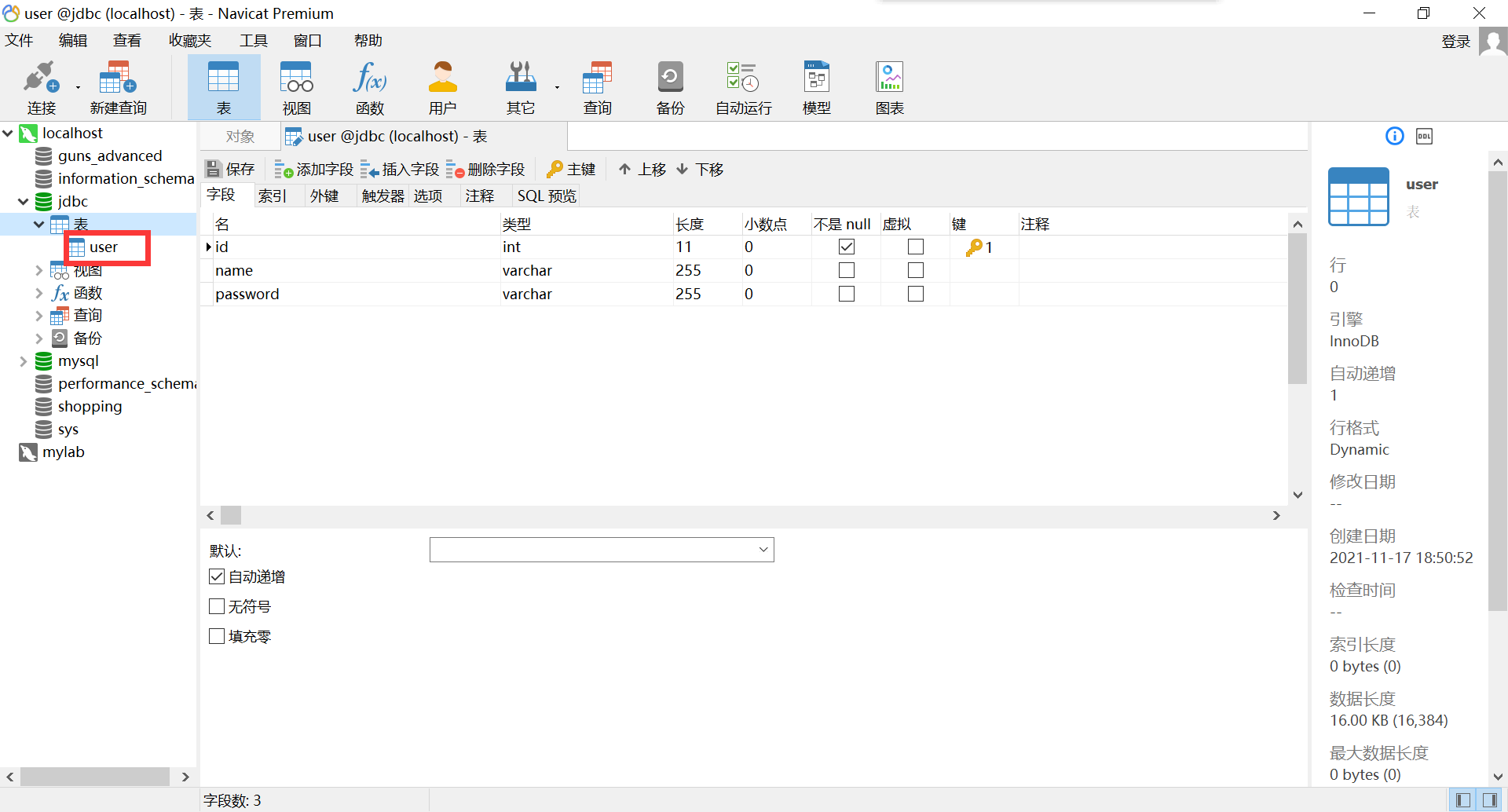This screenshot has height=812, width=1508.
Task: Open the 默认 value dropdown
Action: (x=761, y=550)
